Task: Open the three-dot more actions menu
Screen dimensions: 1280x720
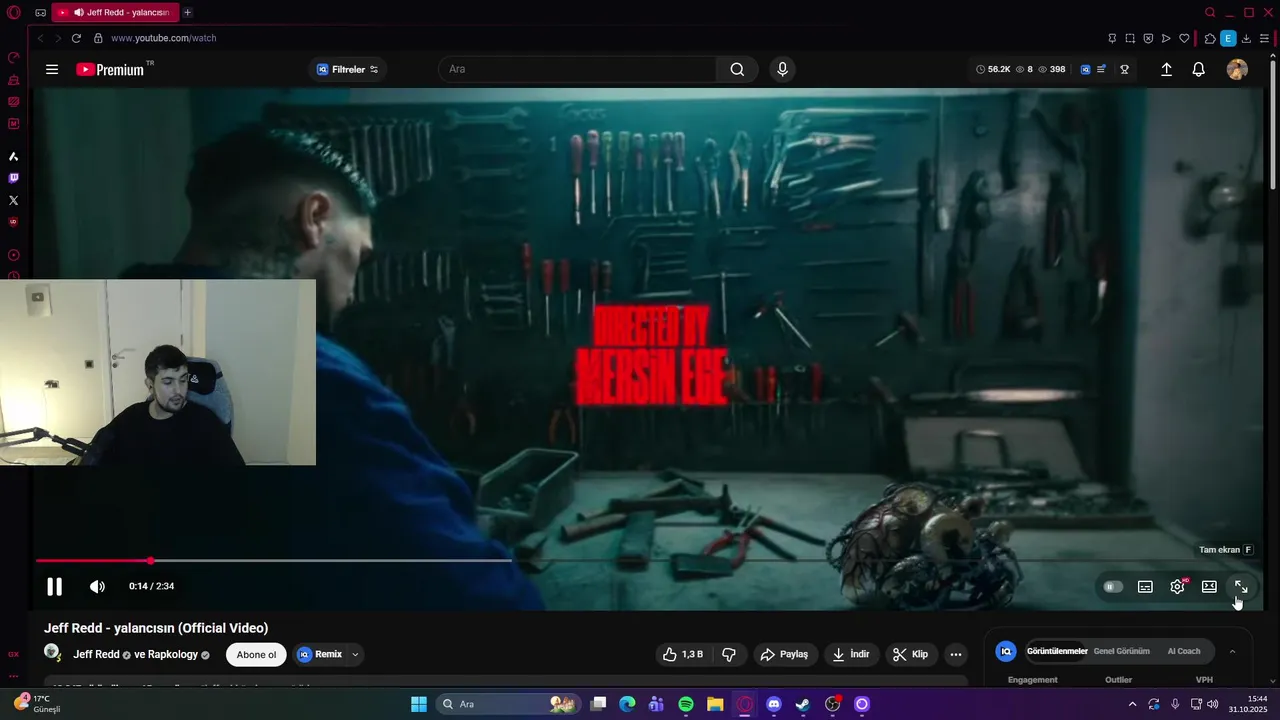Action: coord(956,654)
